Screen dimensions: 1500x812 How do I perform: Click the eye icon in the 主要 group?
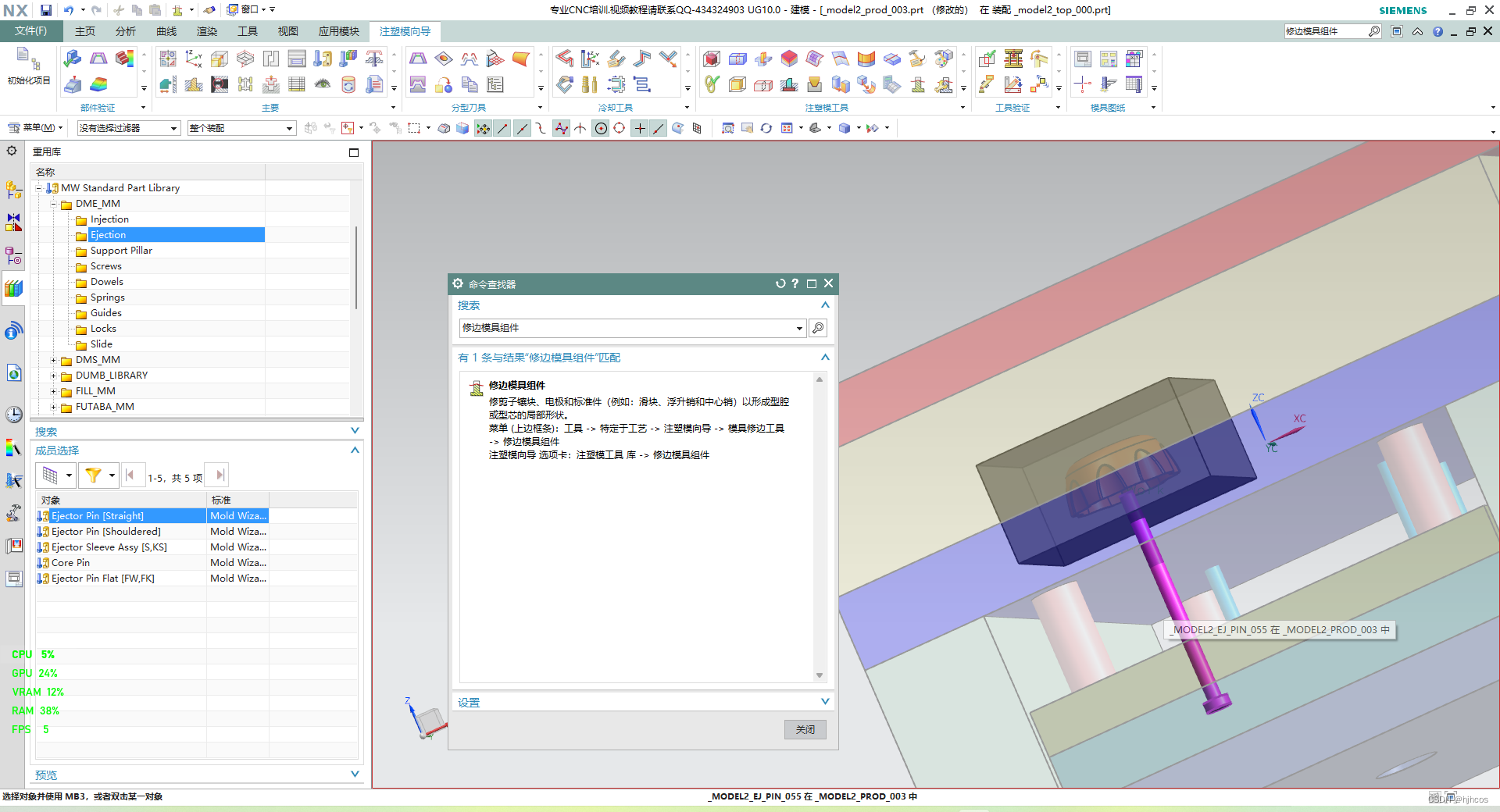[x=323, y=84]
